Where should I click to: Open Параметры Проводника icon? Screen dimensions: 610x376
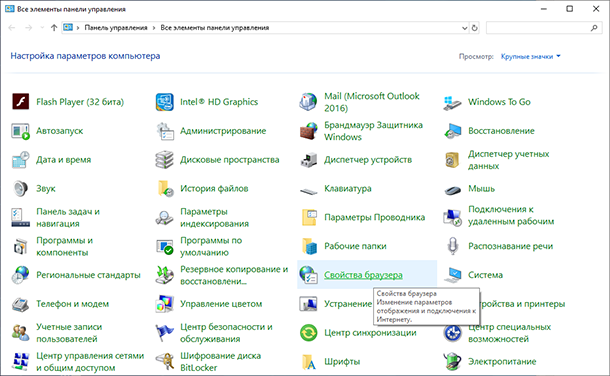click(x=309, y=217)
